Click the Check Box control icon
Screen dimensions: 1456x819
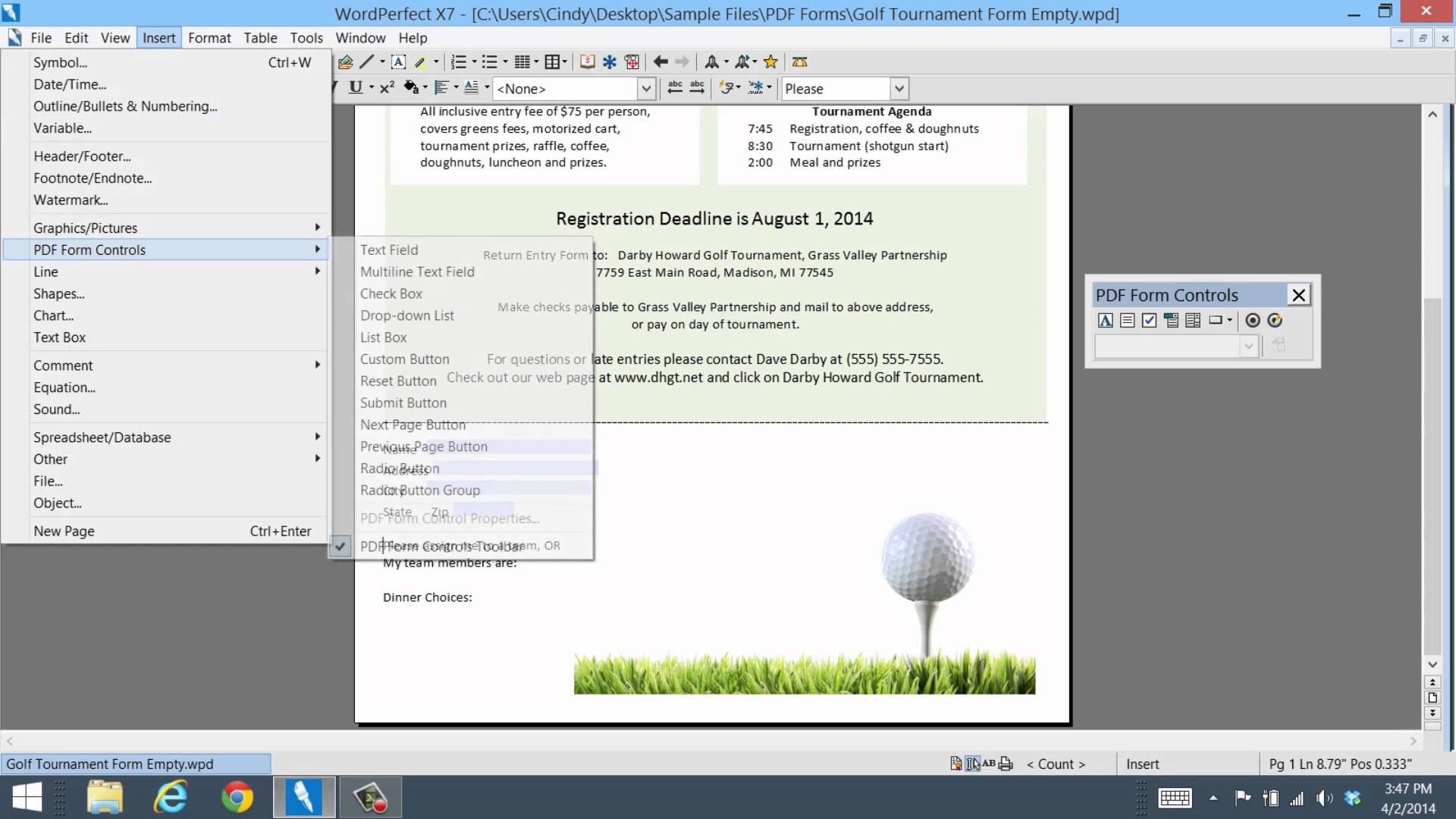click(1150, 321)
